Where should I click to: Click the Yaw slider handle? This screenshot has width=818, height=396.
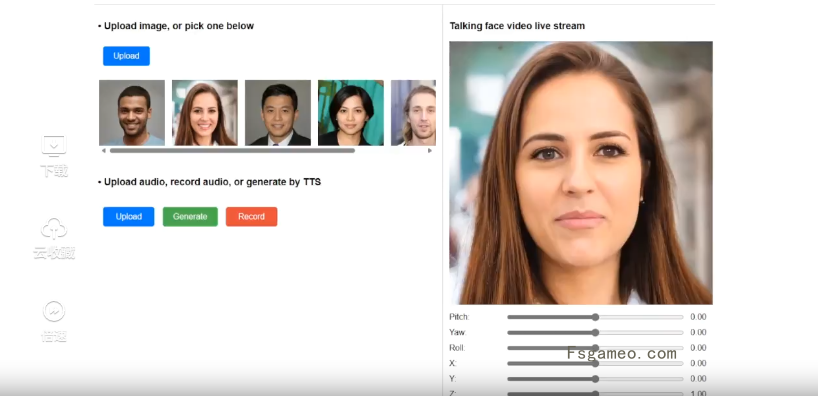(595, 332)
